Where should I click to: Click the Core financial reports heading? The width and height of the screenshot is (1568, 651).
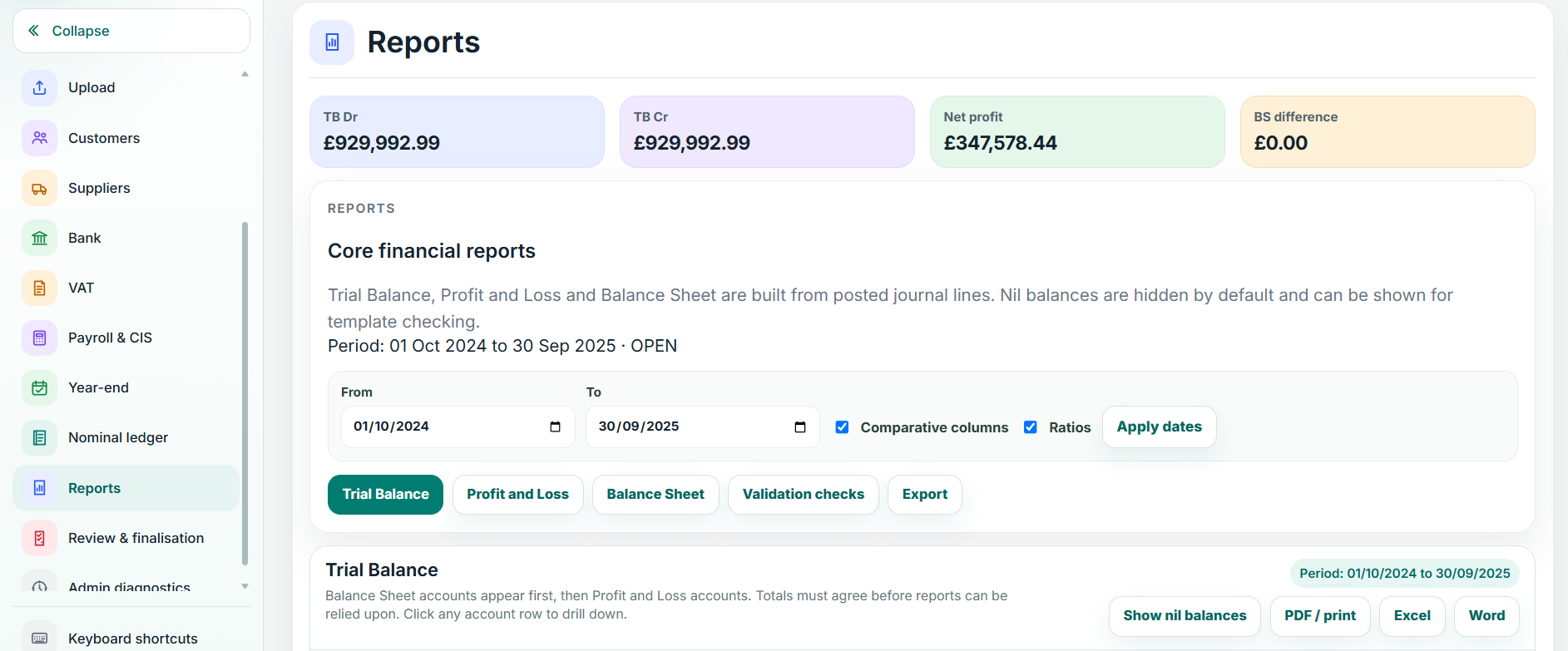coord(431,251)
